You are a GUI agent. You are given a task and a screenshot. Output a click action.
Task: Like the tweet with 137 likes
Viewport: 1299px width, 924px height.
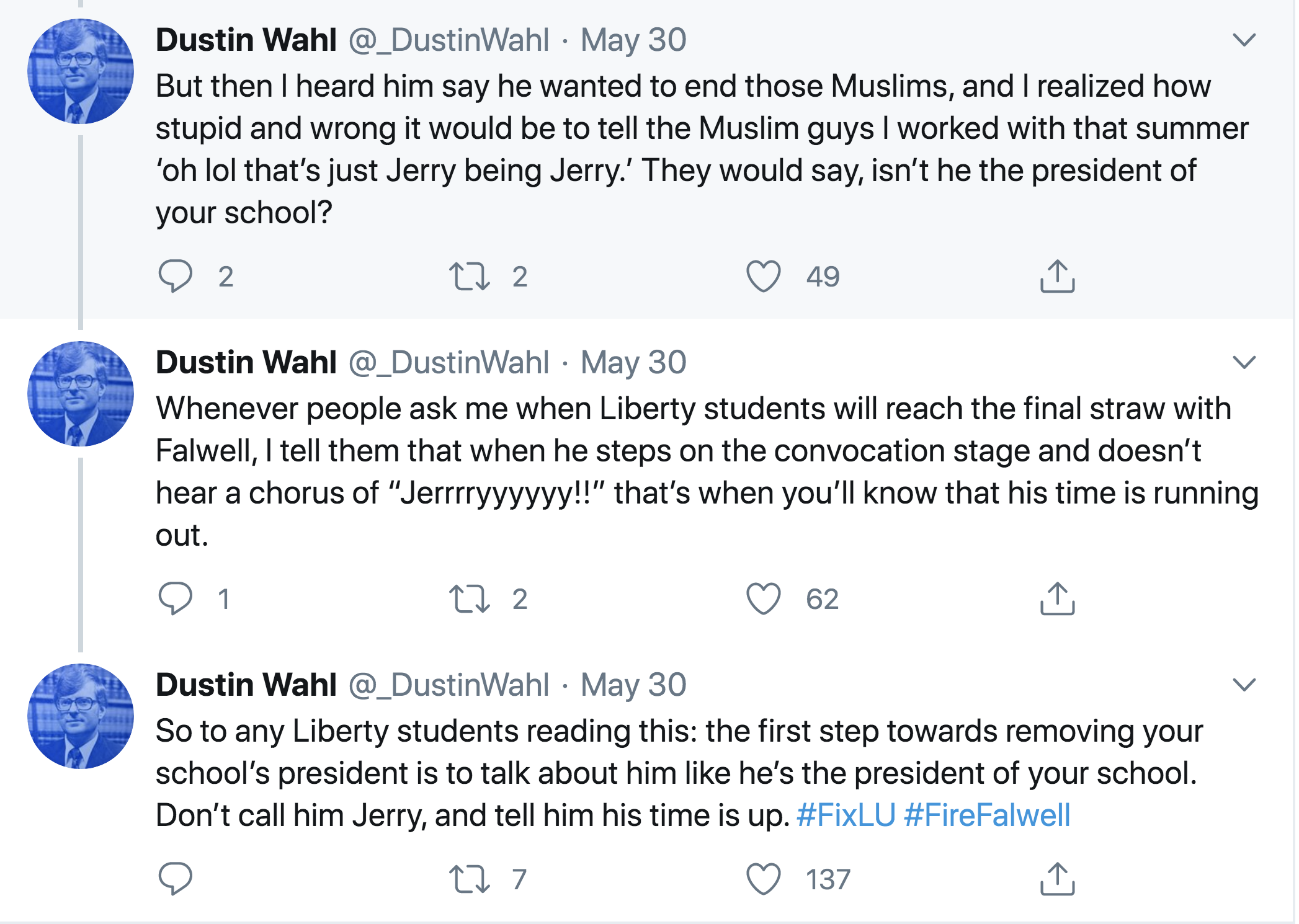click(x=763, y=879)
